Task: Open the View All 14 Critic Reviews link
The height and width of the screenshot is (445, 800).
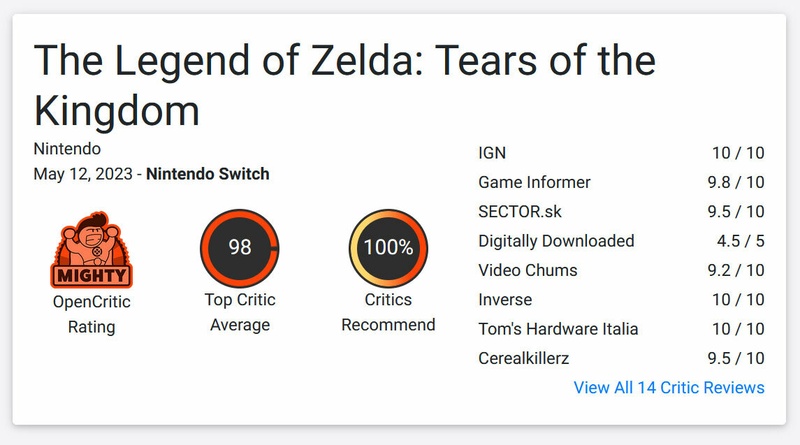Action: 669,387
